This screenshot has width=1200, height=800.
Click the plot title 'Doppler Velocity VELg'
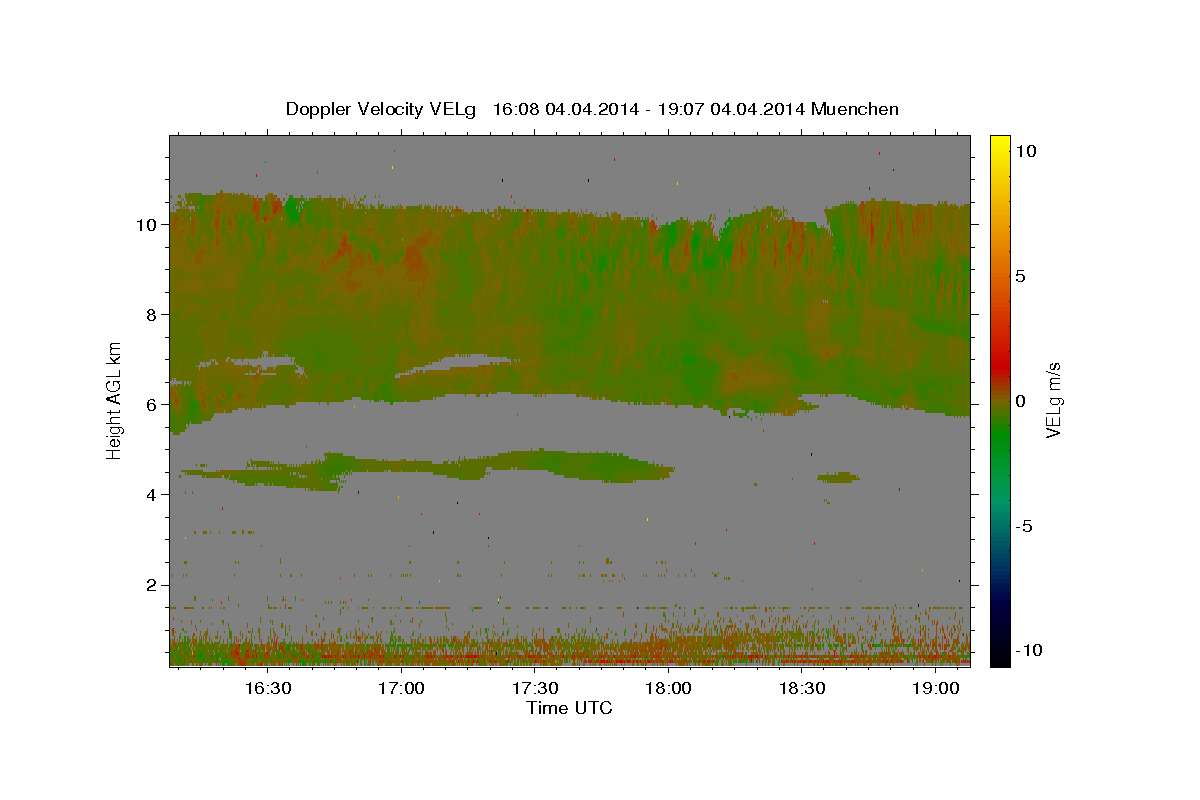coord(383,109)
